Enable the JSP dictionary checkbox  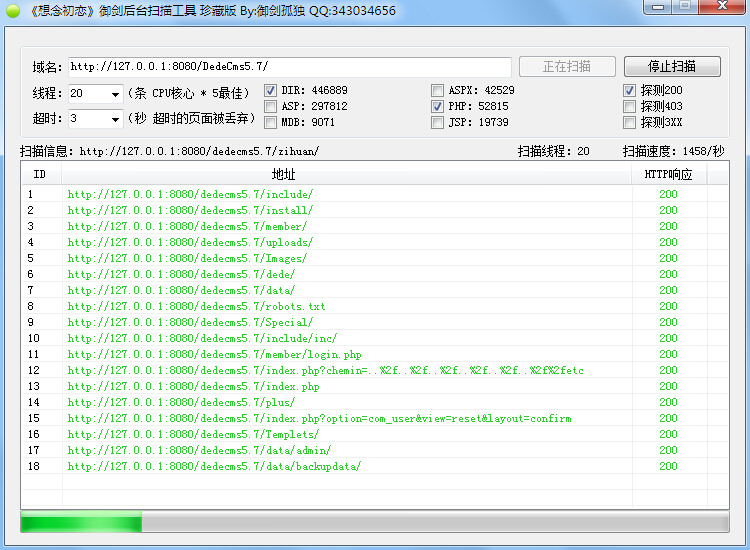tap(438, 123)
